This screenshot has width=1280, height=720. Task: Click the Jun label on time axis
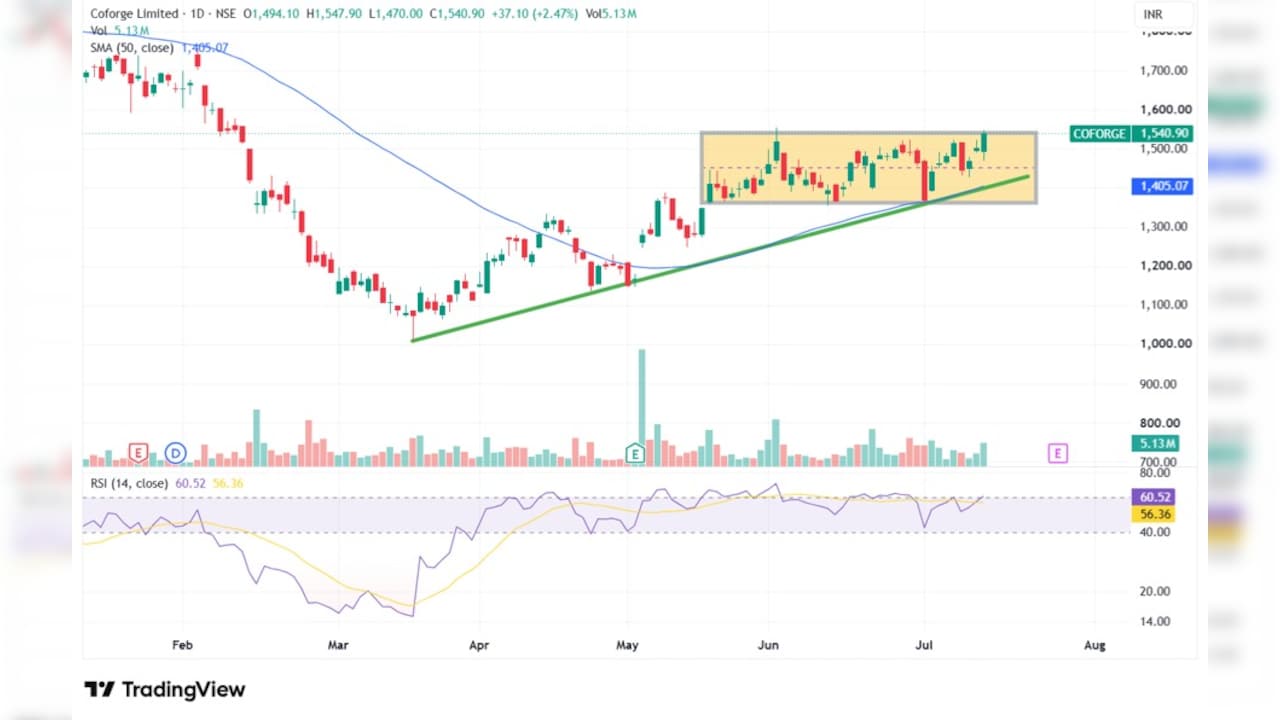pos(768,646)
